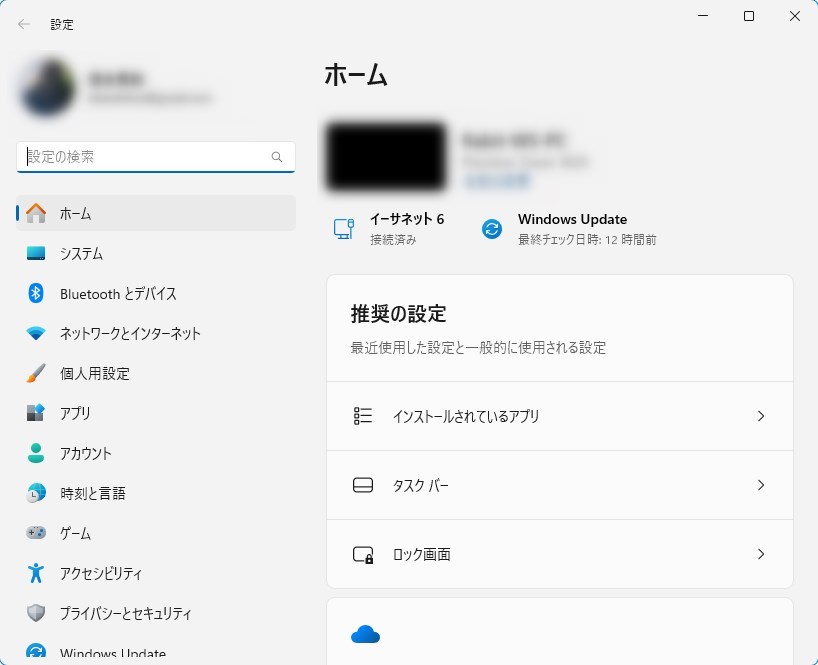Open タスク バー settings via chevron arrow

tap(761, 485)
